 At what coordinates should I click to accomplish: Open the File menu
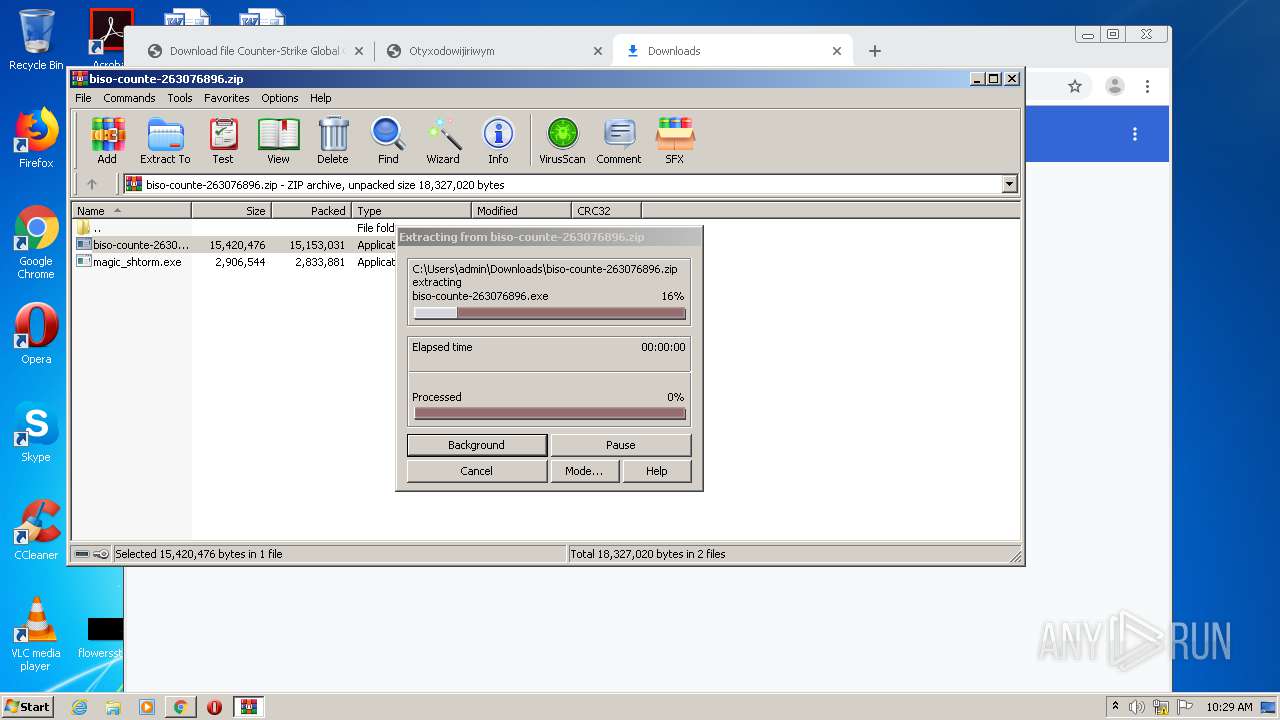(x=83, y=98)
